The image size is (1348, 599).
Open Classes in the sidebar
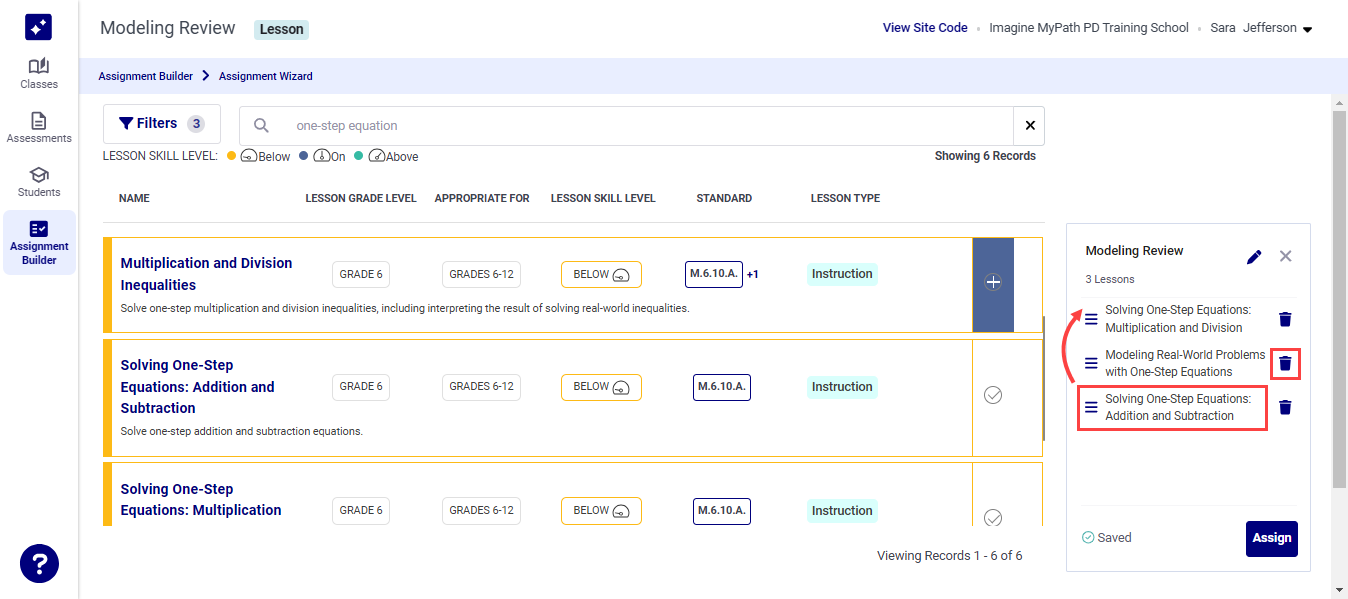coord(39,74)
